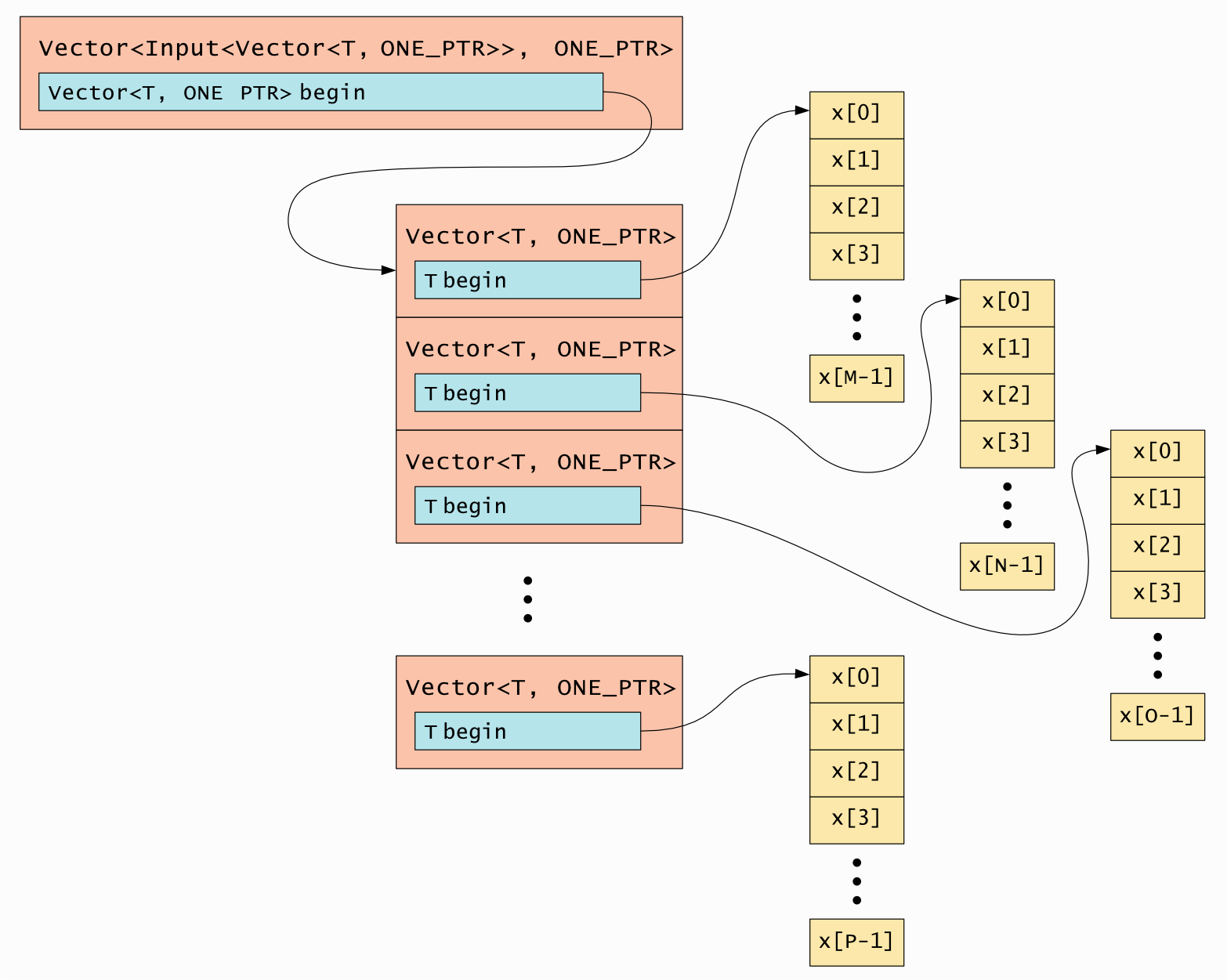Click x[2] in the array ending with x[M-1]

[856, 209]
